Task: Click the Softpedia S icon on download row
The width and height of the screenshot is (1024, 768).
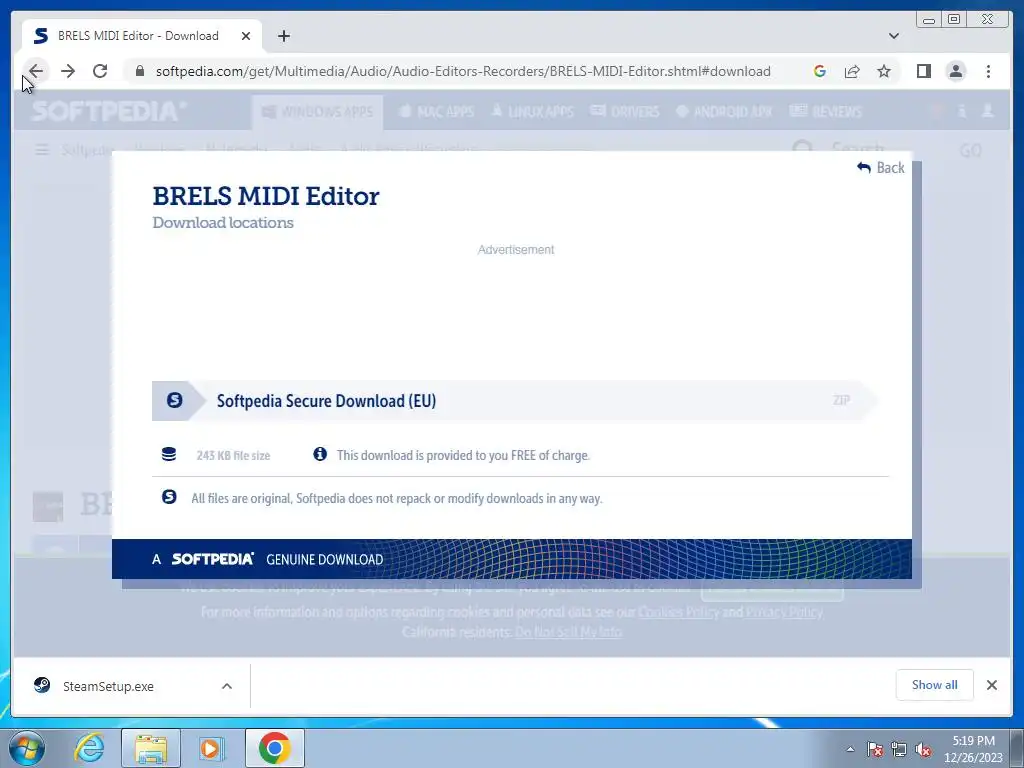Action: click(x=174, y=400)
